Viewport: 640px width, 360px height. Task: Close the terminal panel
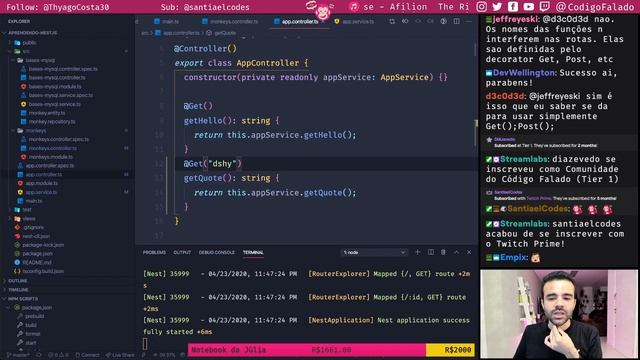coord(469,252)
